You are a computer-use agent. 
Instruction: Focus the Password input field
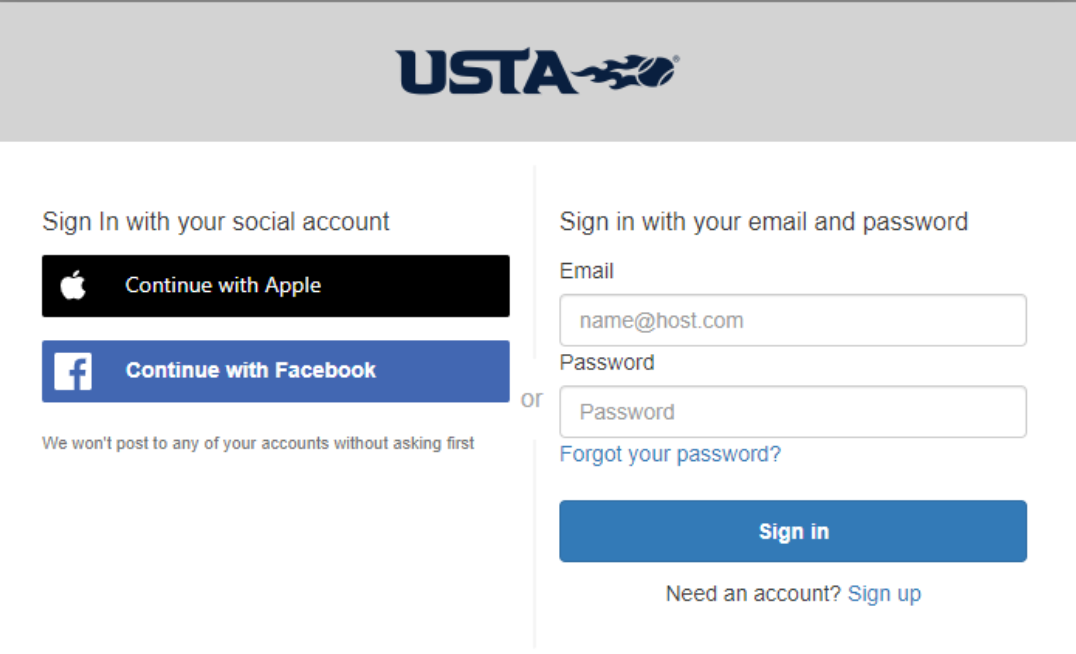(x=793, y=412)
